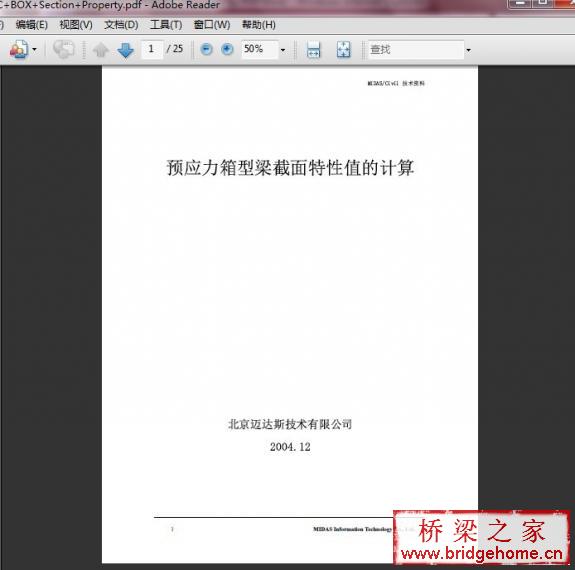575x570 pixels.
Task: Open the 文档(D) menu
Action: tap(121, 25)
